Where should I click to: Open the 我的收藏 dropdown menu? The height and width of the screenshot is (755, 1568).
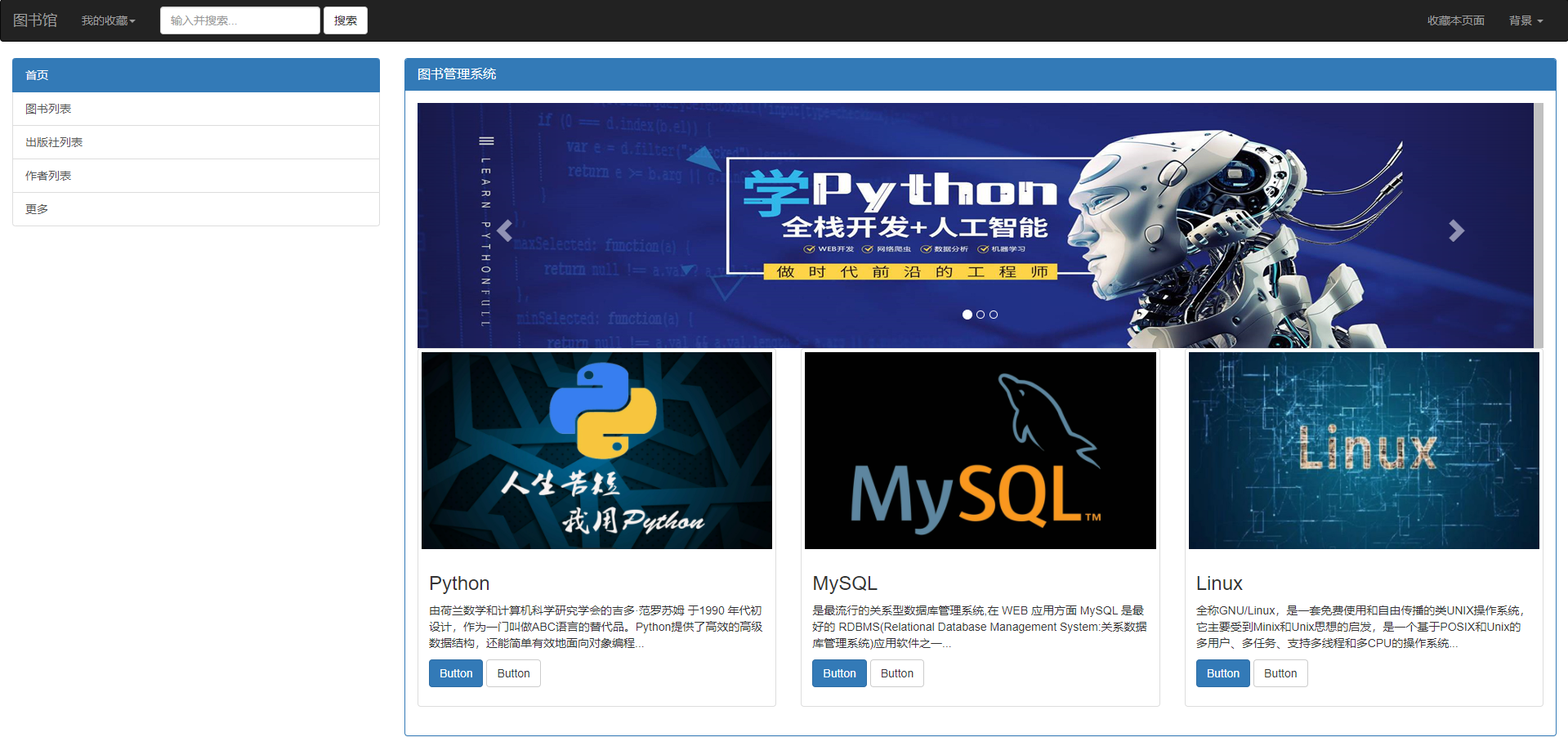click(x=109, y=20)
